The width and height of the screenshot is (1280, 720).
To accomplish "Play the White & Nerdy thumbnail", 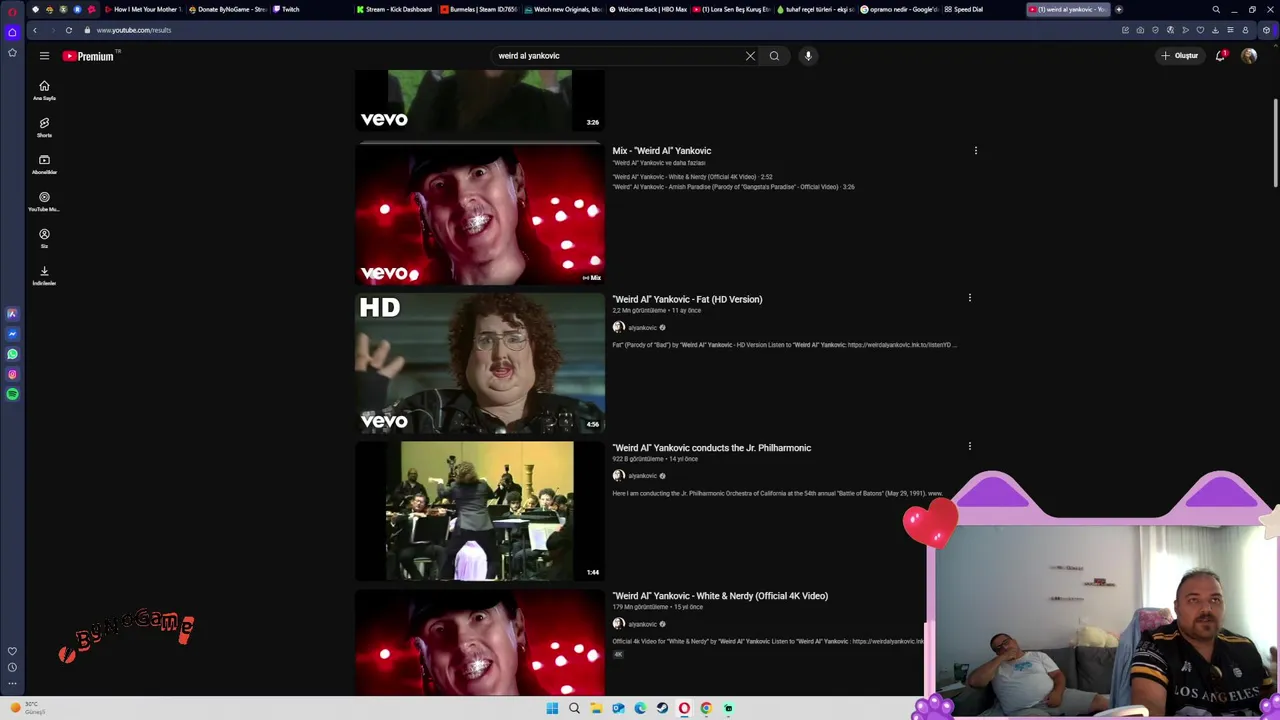I will point(480,642).
